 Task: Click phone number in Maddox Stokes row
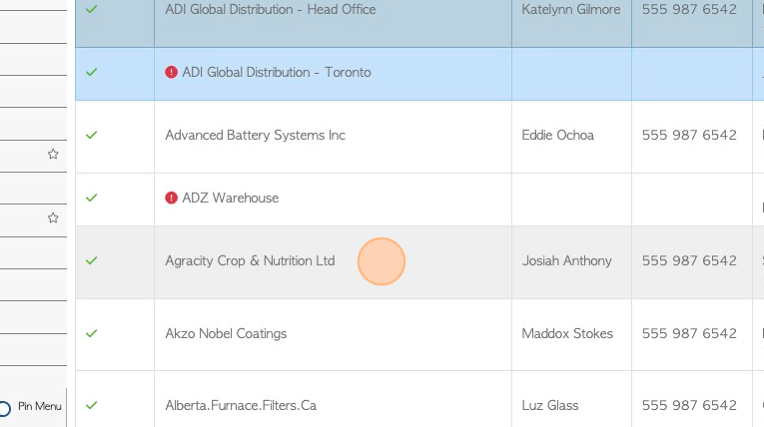[x=689, y=333]
